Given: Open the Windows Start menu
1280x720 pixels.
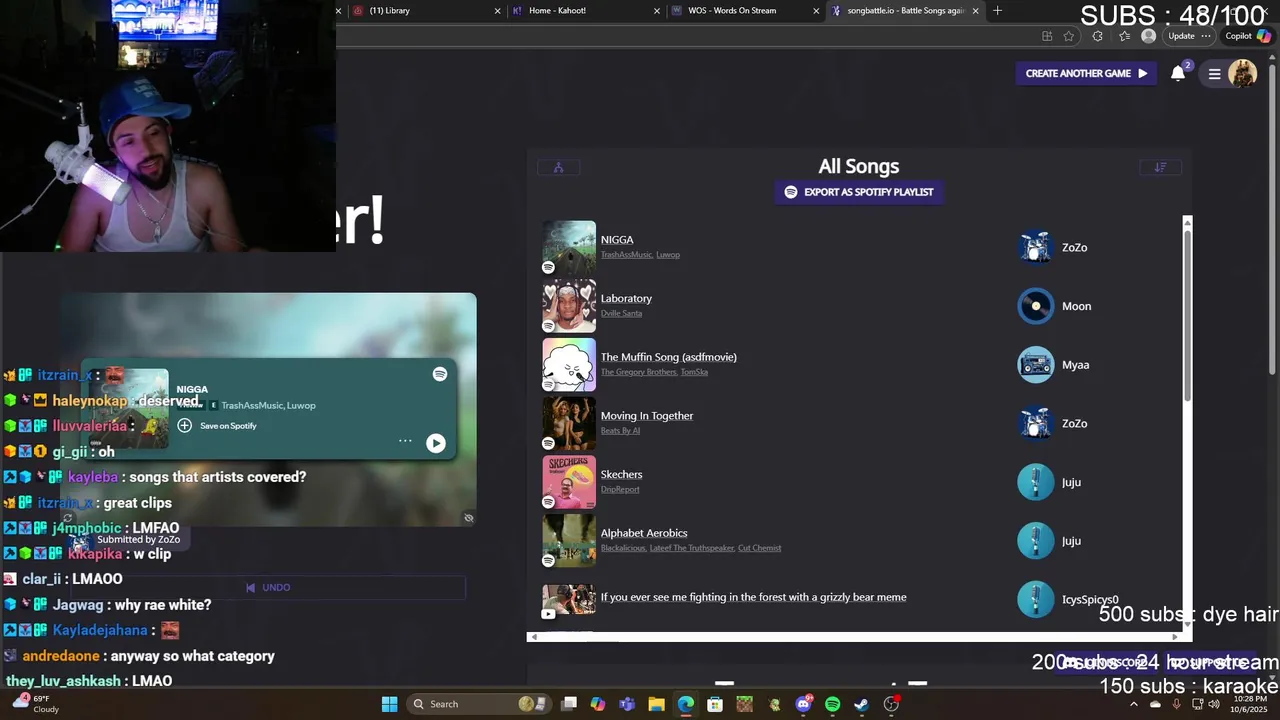Looking at the screenshot, I should [389, 704].
